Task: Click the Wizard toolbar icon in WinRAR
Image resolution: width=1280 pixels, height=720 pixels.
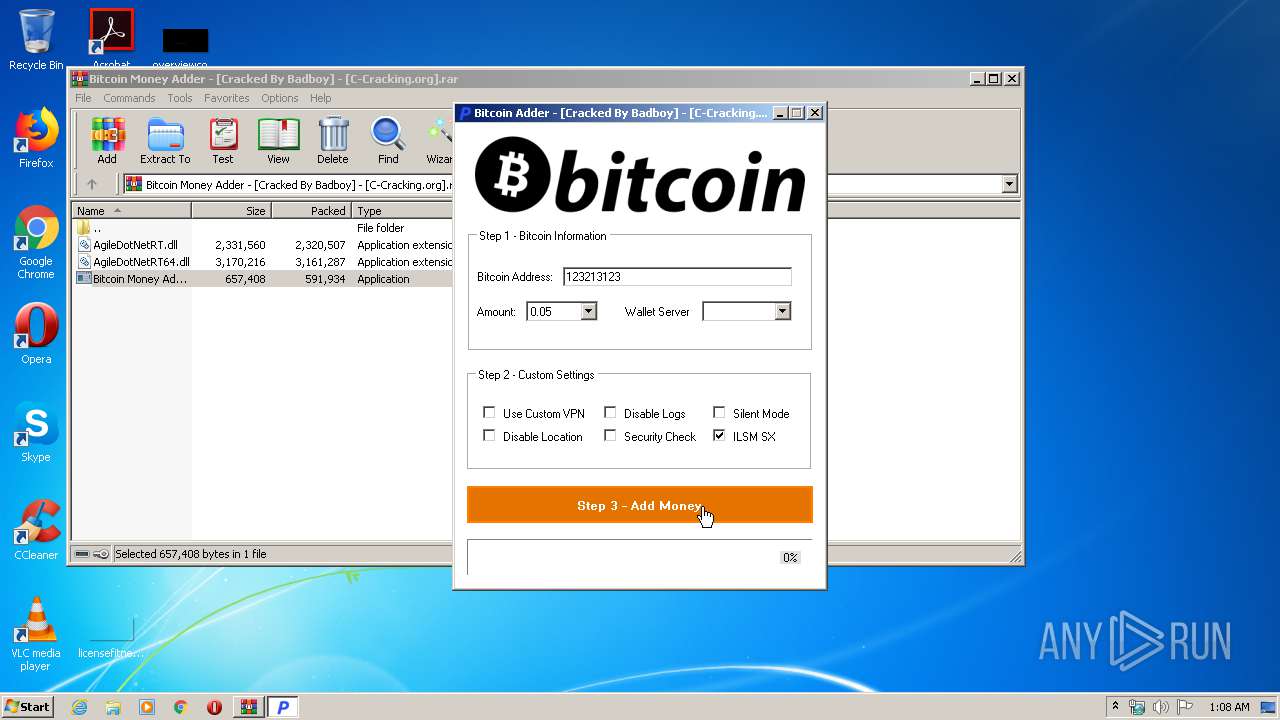Action: (x=440, y=141)
